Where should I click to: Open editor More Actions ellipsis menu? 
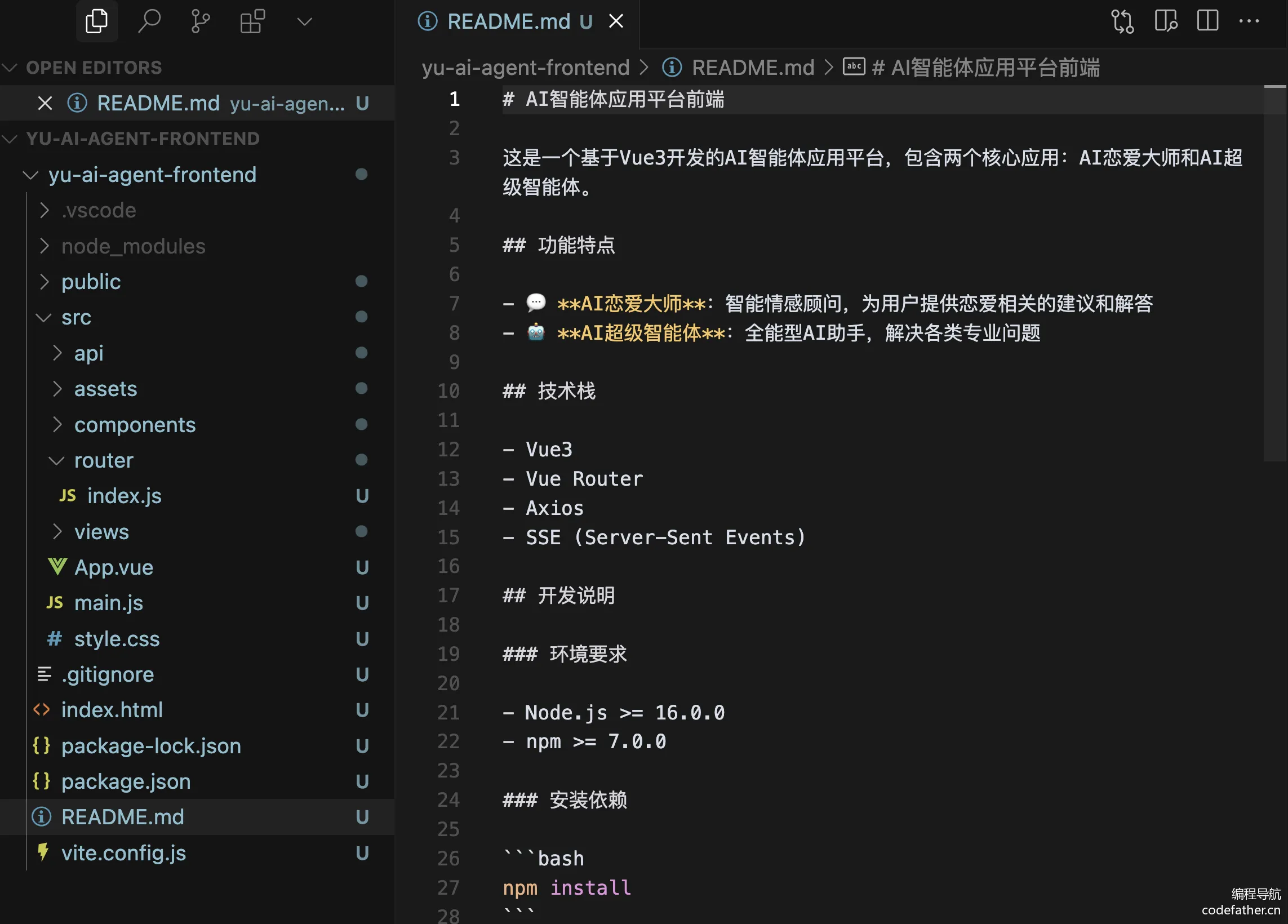click(1249, 21)
